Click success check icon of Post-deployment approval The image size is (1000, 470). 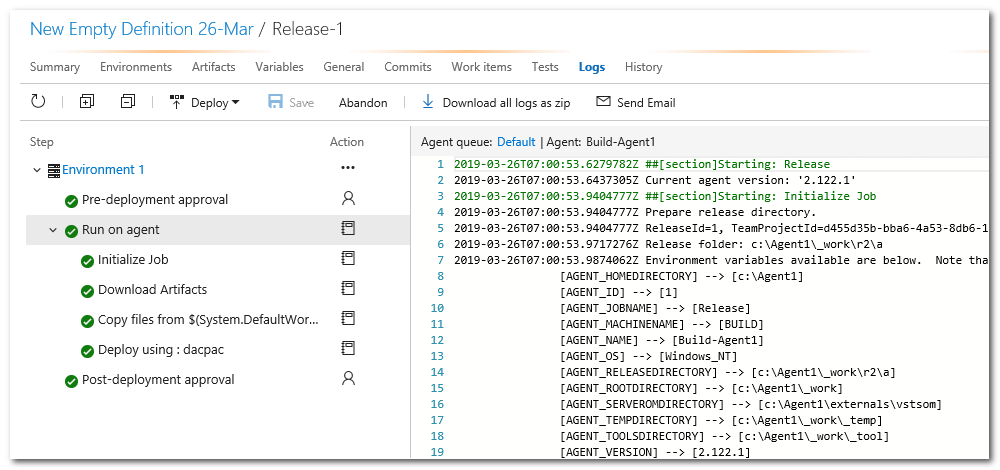click(71, 381)
